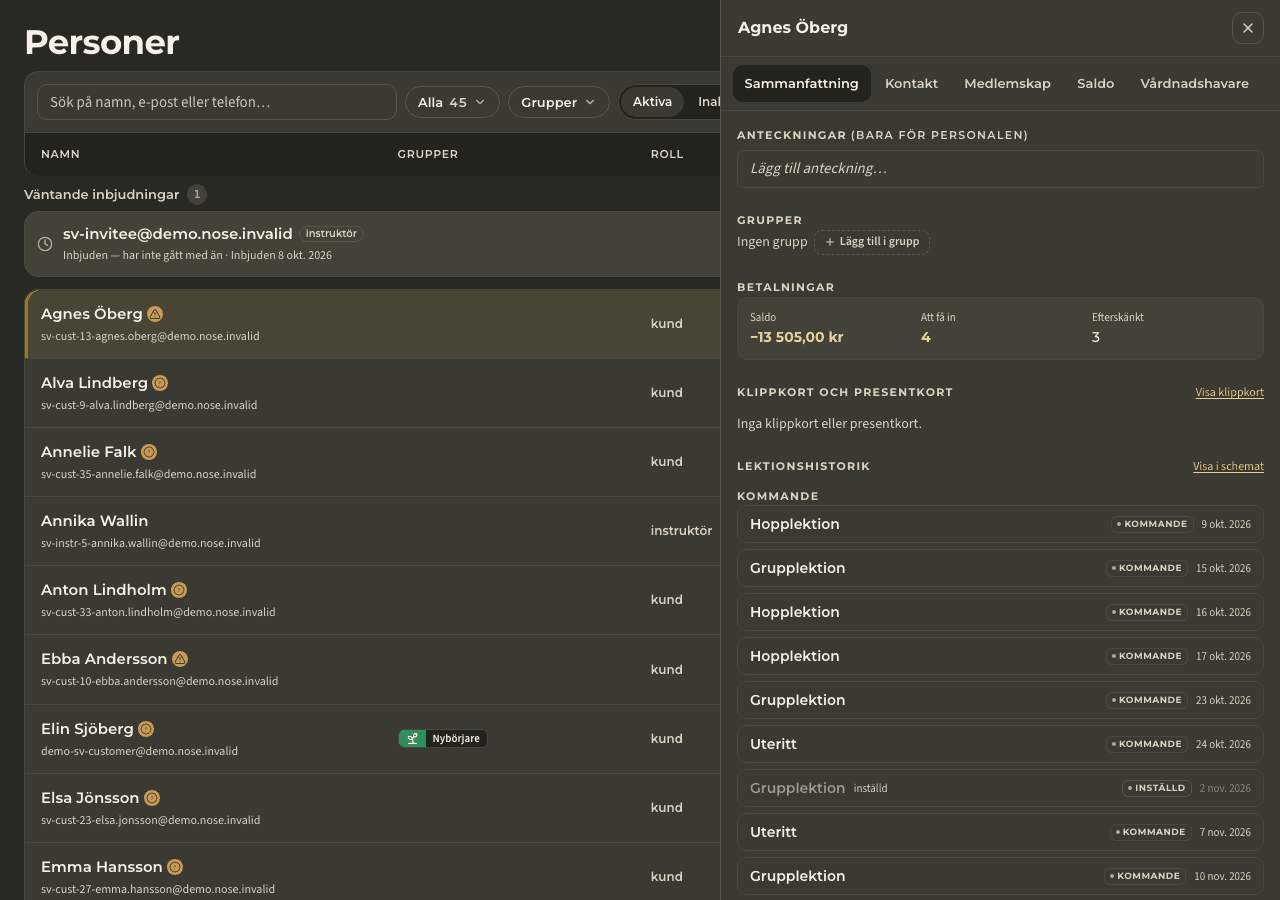Screen dimensions: 1280x900
Task: Click the Instruktör badge on the pending invite
Action: click(331, 234)
